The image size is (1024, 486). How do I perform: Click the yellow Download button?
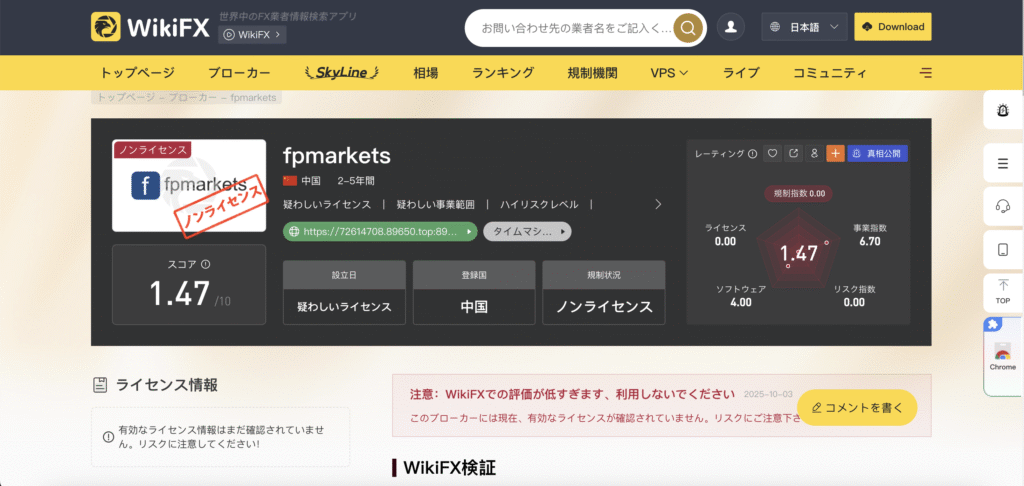pos(893,27)
